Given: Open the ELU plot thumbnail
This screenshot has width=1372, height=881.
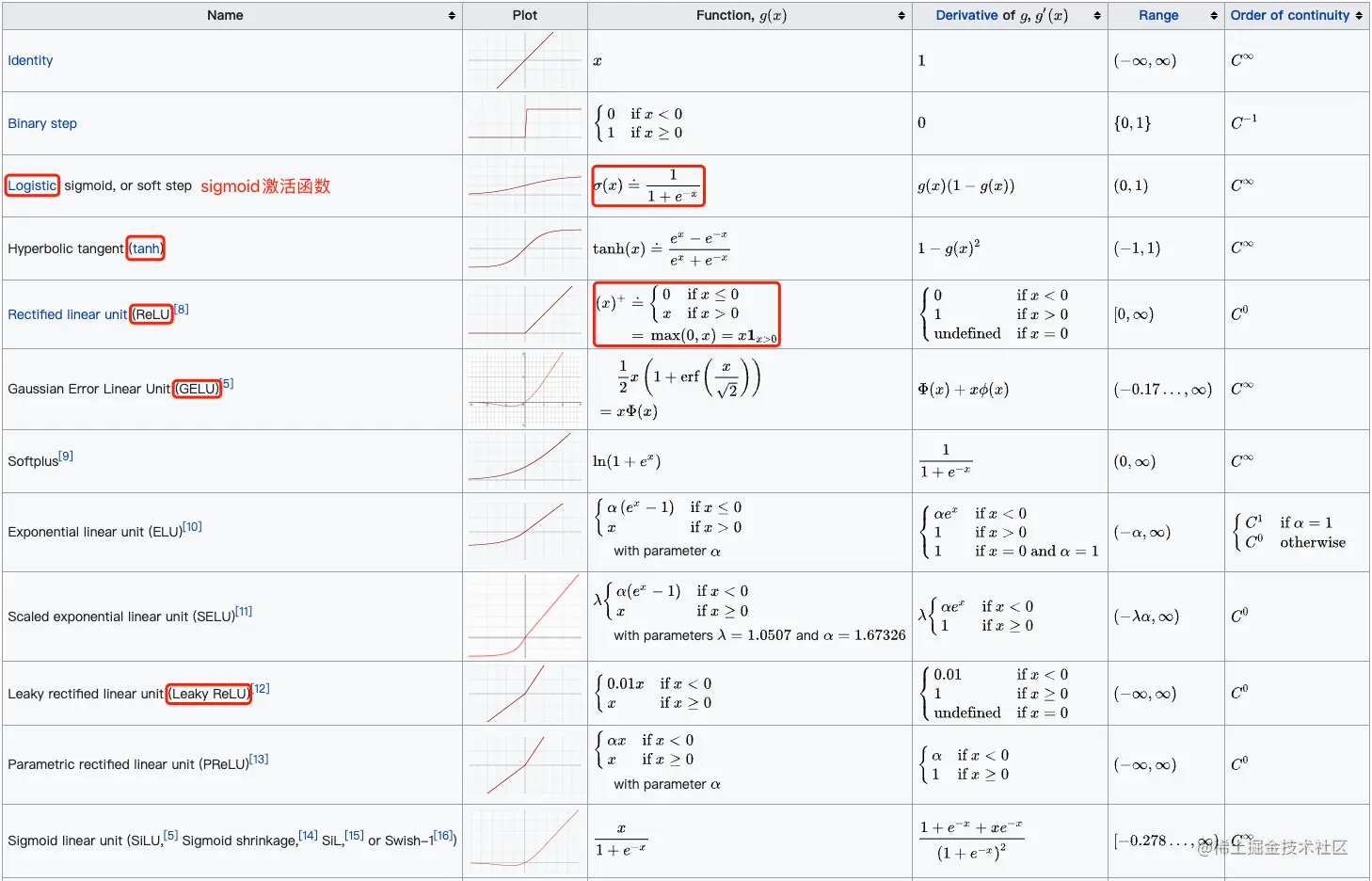Looking at the screenshot, I should (x=525, y=532).
